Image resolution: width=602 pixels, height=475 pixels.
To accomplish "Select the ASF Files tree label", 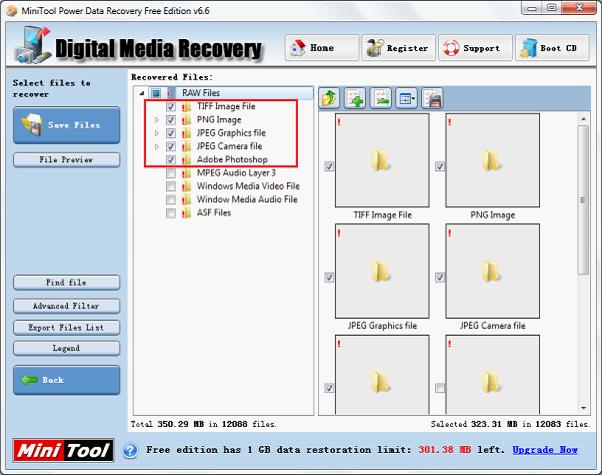I will [x=214, y=213].
